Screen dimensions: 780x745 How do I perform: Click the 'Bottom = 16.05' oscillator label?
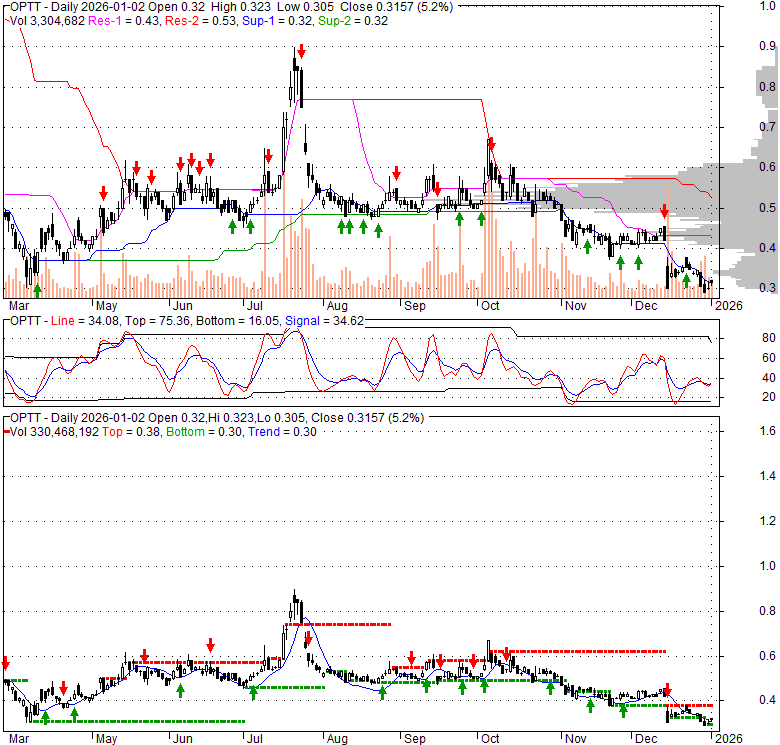[x=238, y=321]
